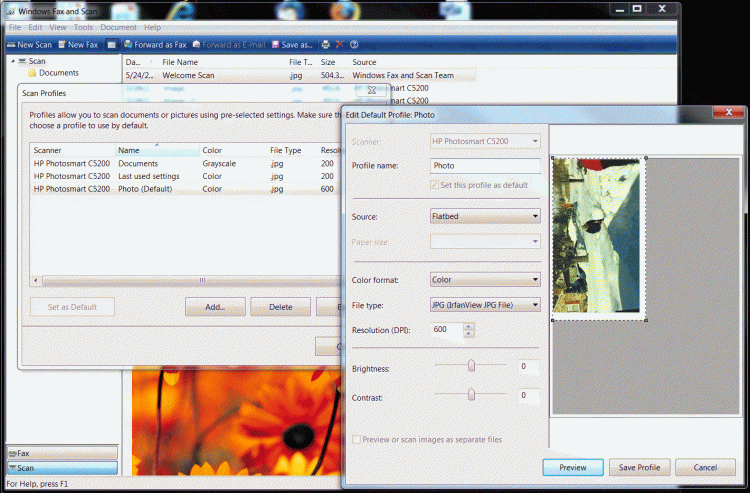Screen dimensions: 750x493
Task: Select the Documents folder in tree
Action: click(x=53, y=73)
